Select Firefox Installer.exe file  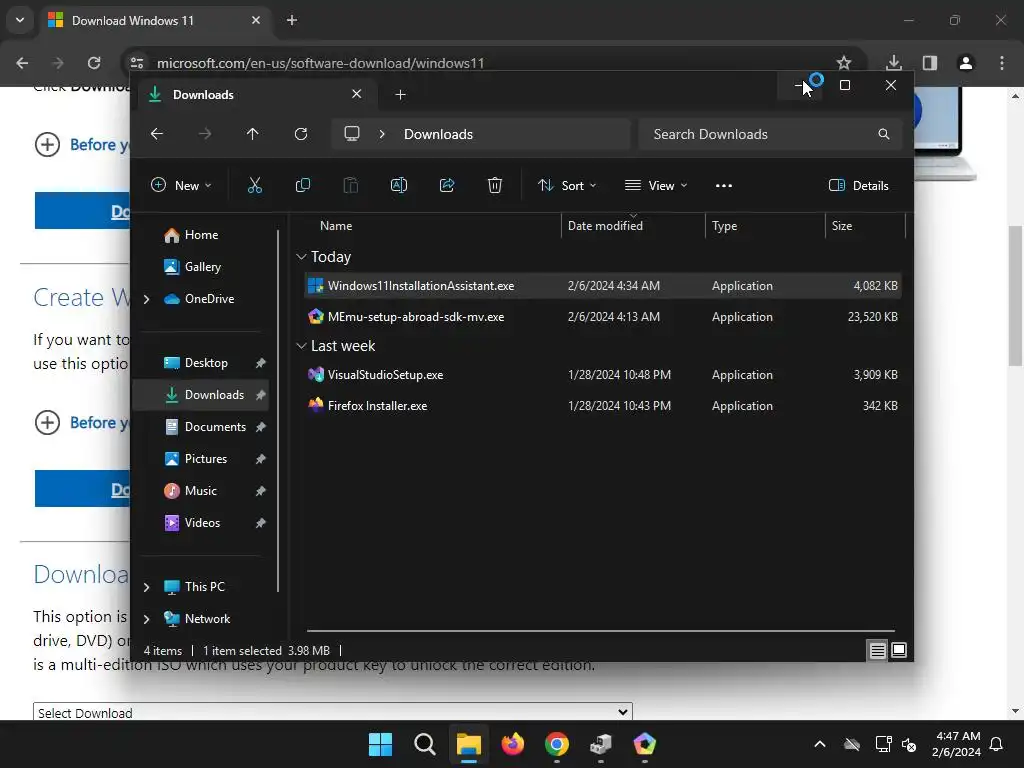point(603,406)
